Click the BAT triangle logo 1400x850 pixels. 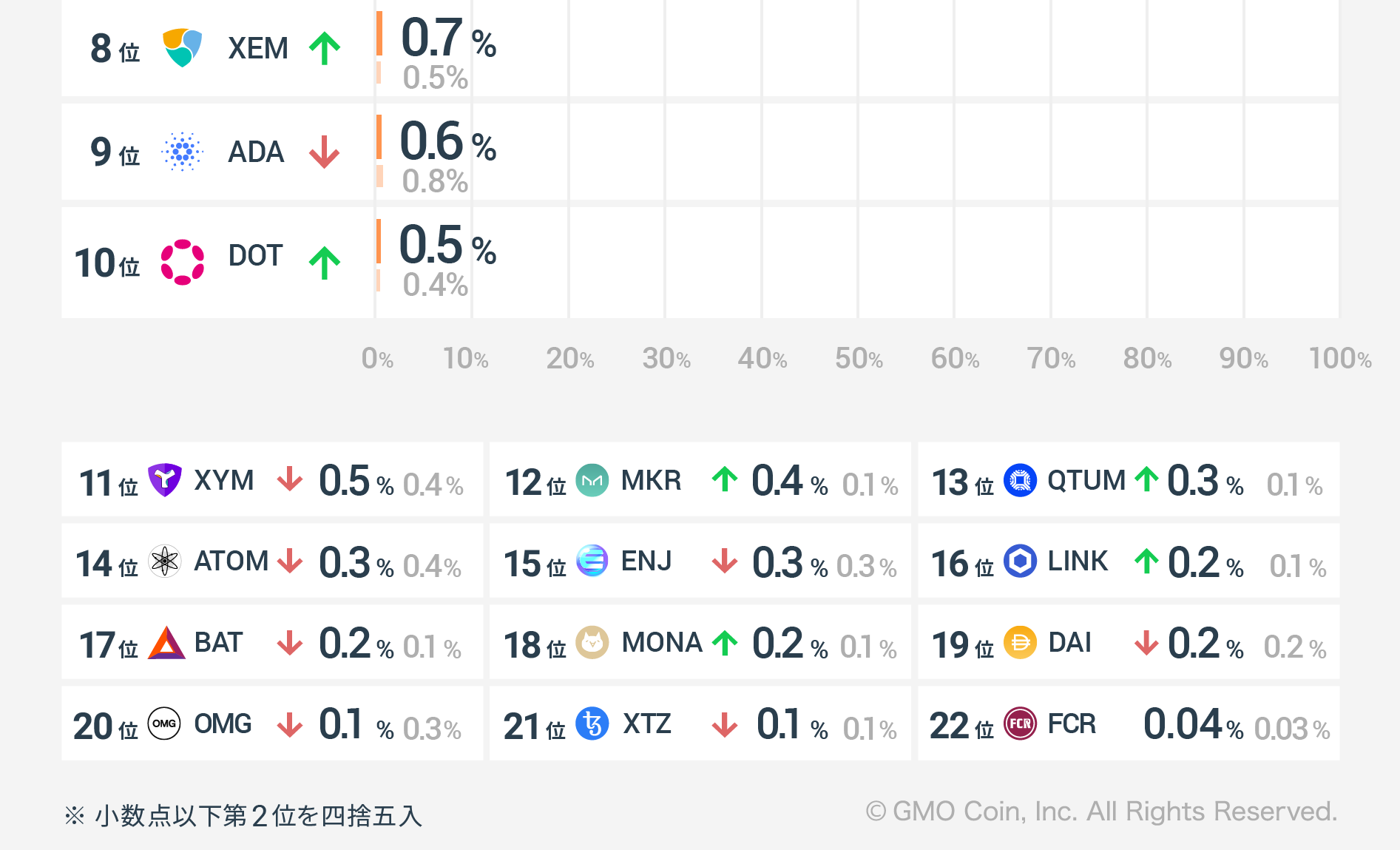[x=166, y=643]
